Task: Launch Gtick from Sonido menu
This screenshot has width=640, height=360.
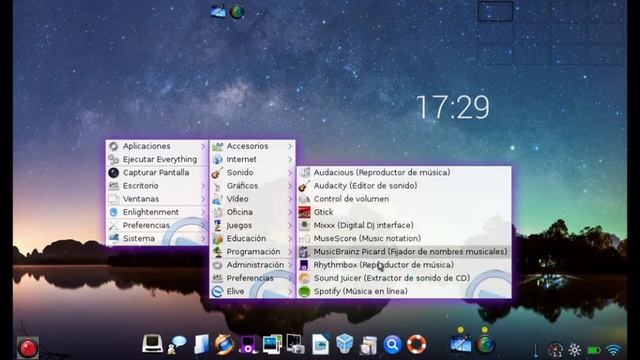Action: (404, 212)
